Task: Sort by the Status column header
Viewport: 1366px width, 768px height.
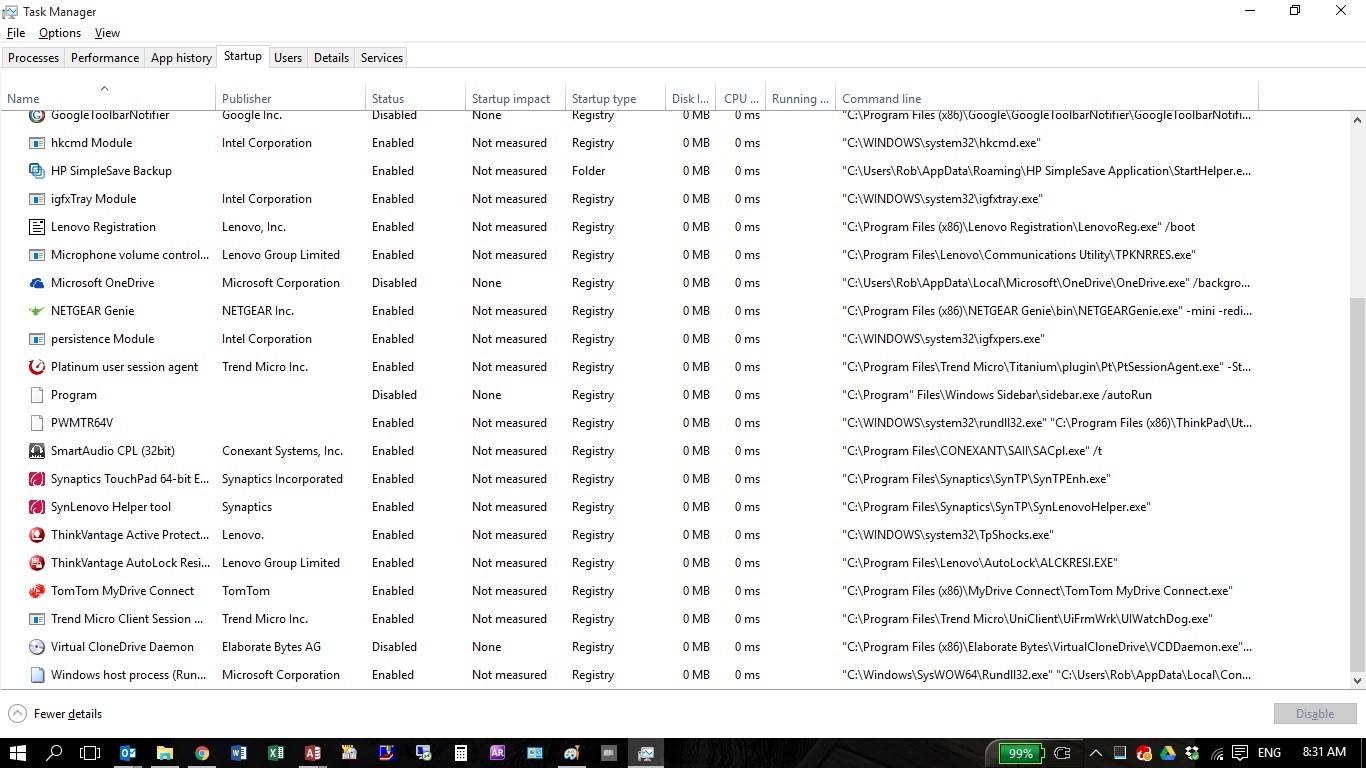Action: click(x=416, y=99)
